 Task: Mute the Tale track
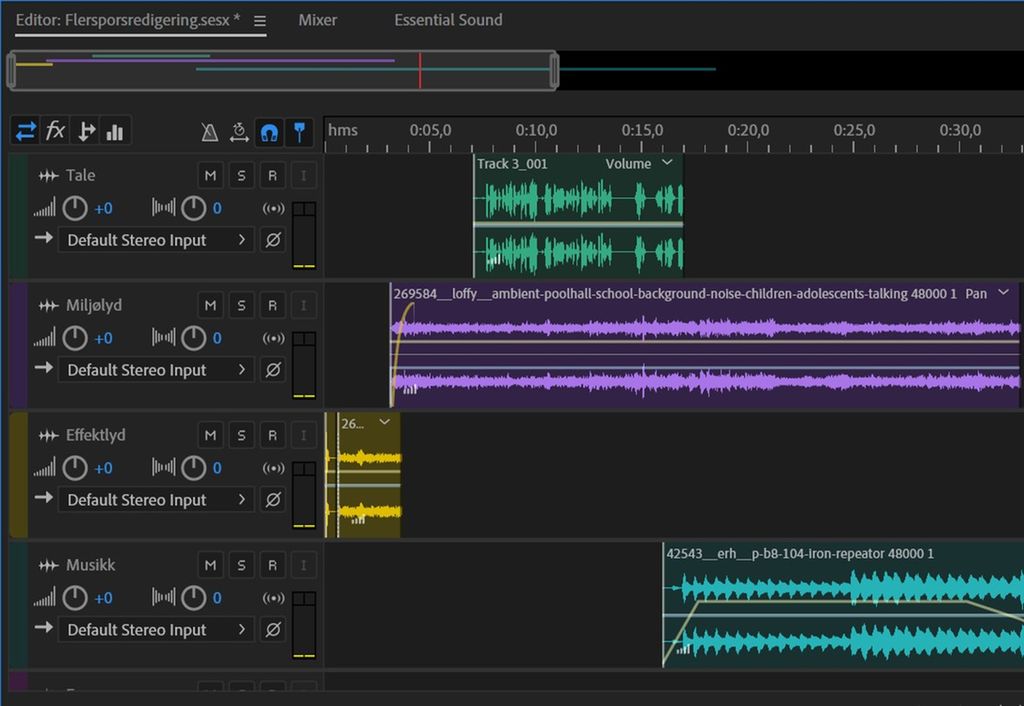[210, 176]
